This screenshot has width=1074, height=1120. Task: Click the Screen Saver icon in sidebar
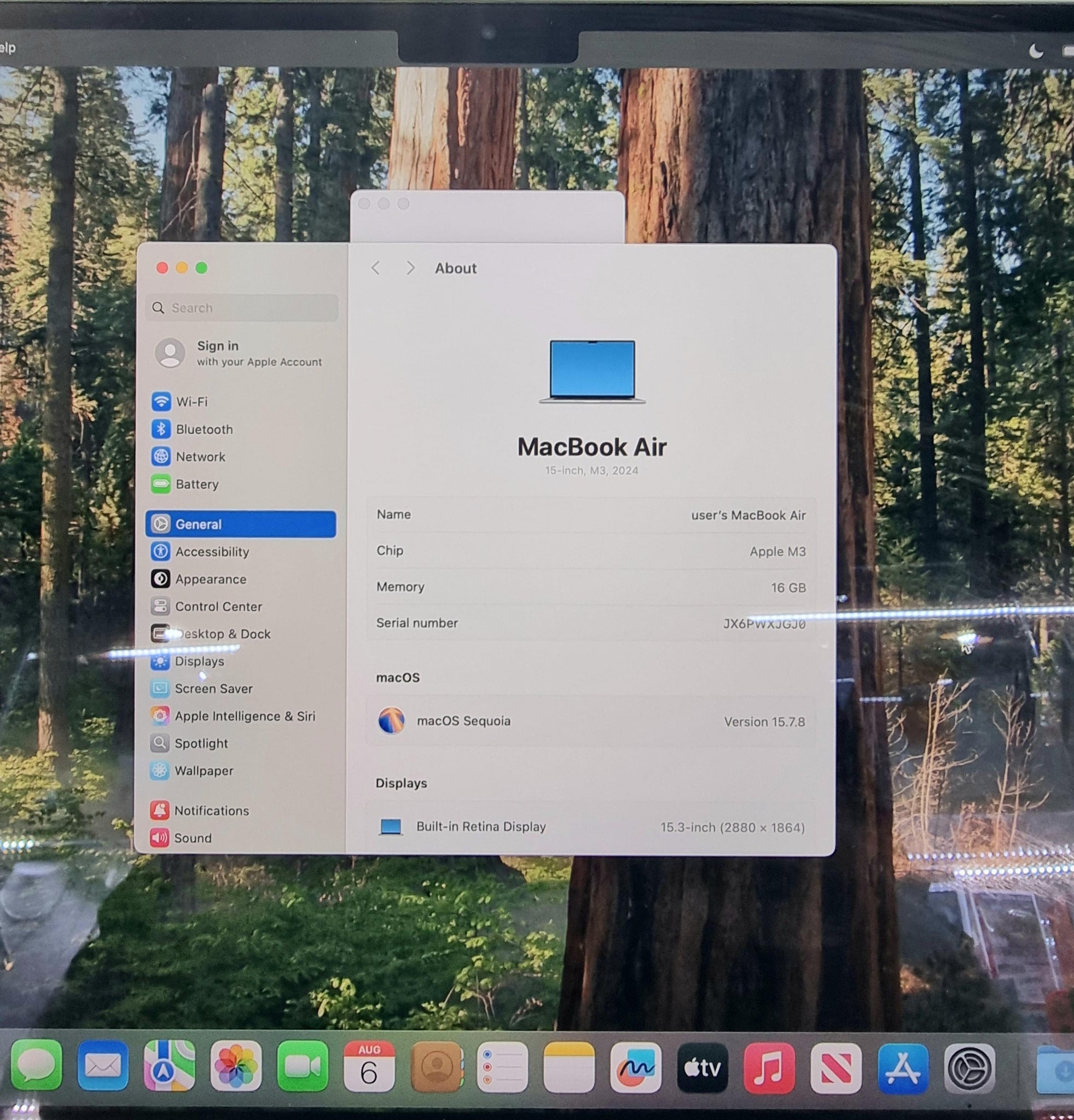point(160,688)
